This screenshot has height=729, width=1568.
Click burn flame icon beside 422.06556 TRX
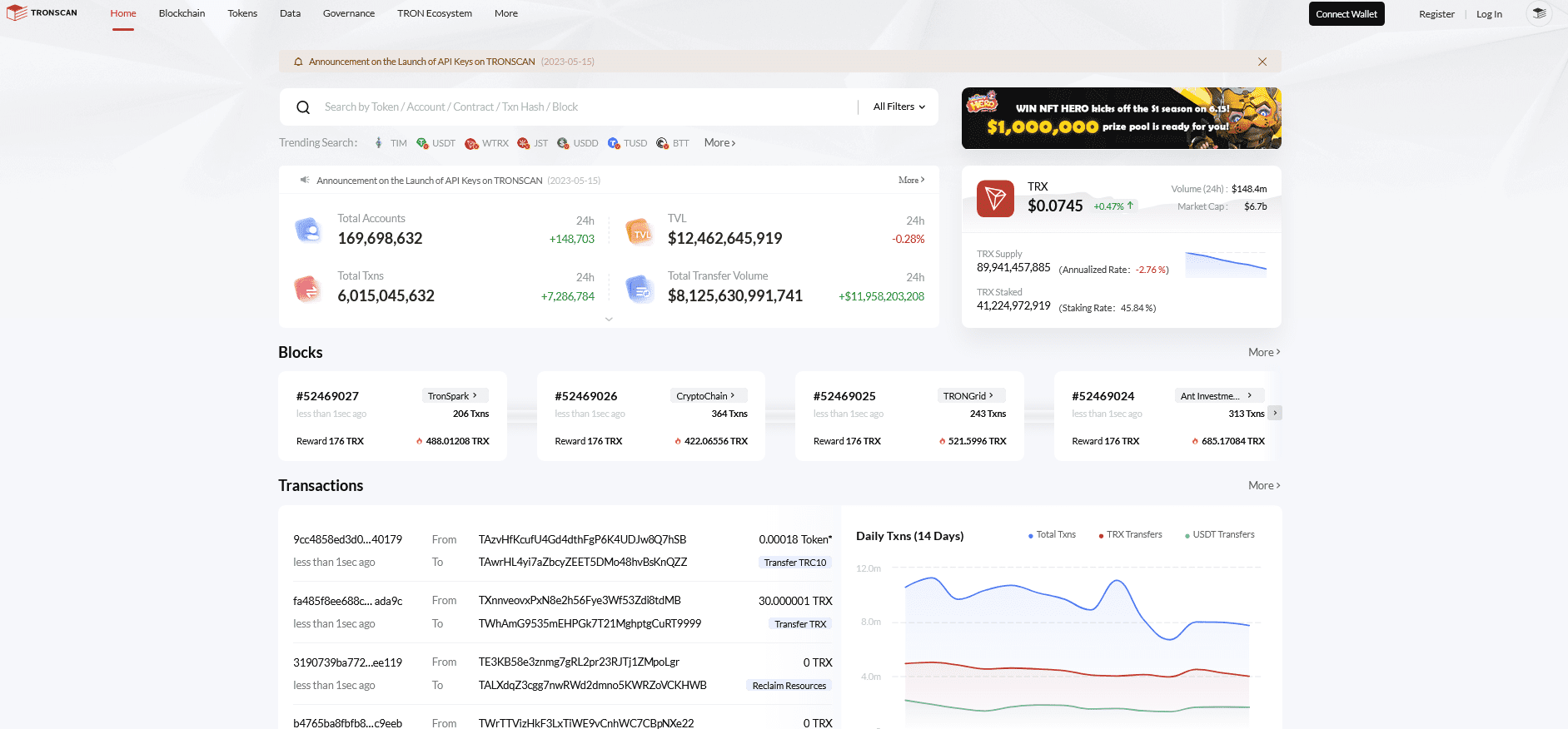(678, 441)
